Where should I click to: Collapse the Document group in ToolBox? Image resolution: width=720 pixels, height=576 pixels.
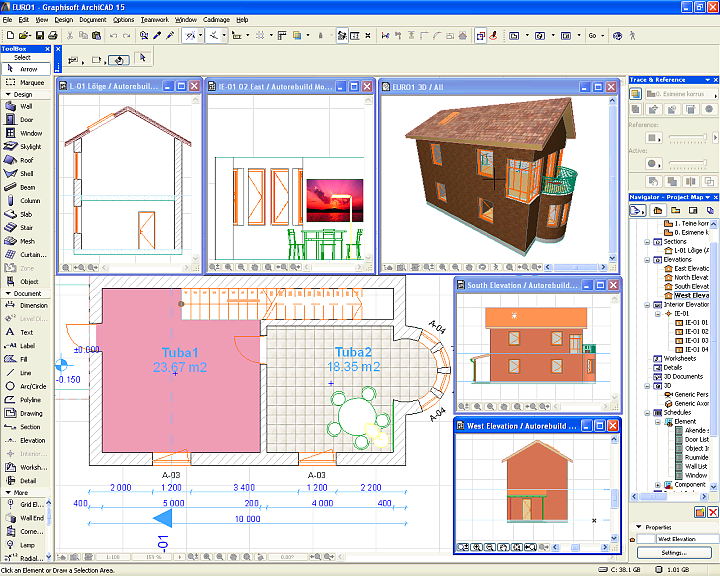pos(8,294)
